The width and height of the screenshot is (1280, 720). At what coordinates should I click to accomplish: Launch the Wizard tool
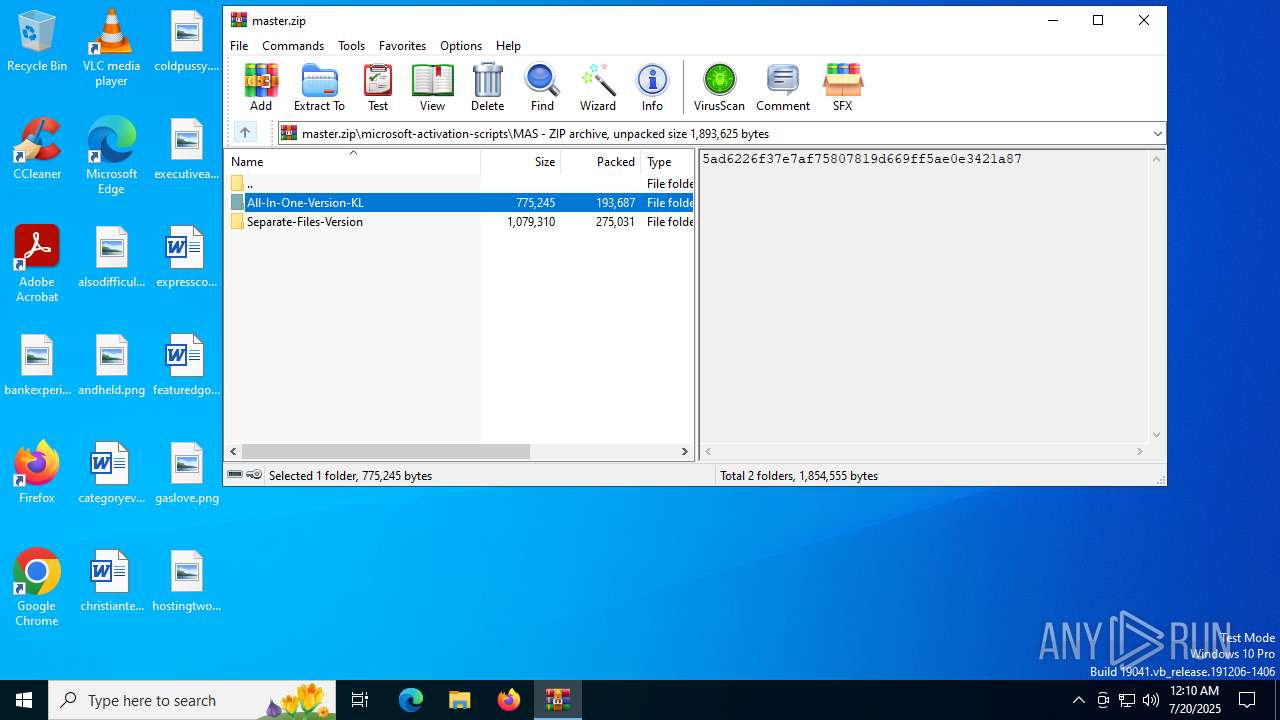[x=597, y=87]
